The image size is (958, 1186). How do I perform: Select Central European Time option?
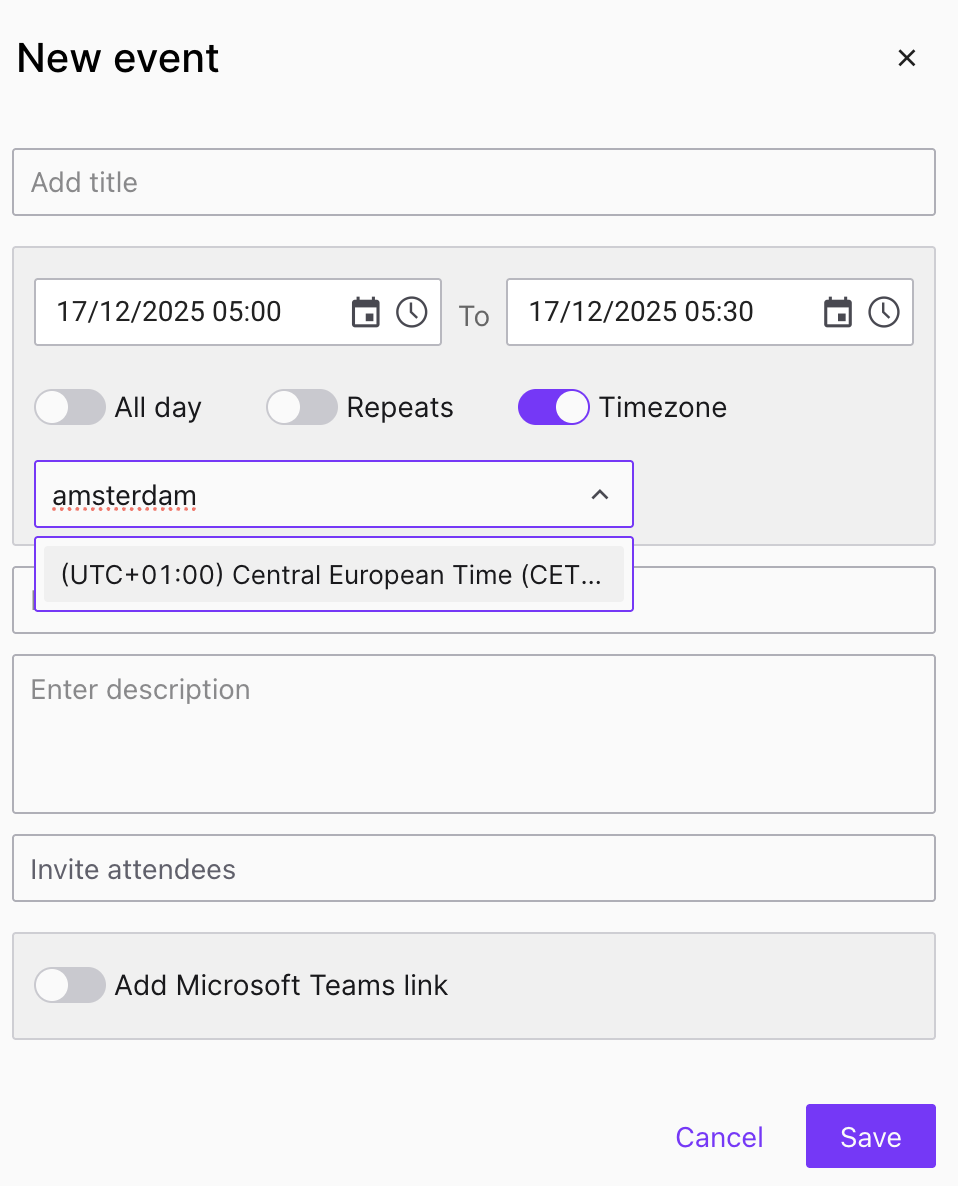(333, 574)
